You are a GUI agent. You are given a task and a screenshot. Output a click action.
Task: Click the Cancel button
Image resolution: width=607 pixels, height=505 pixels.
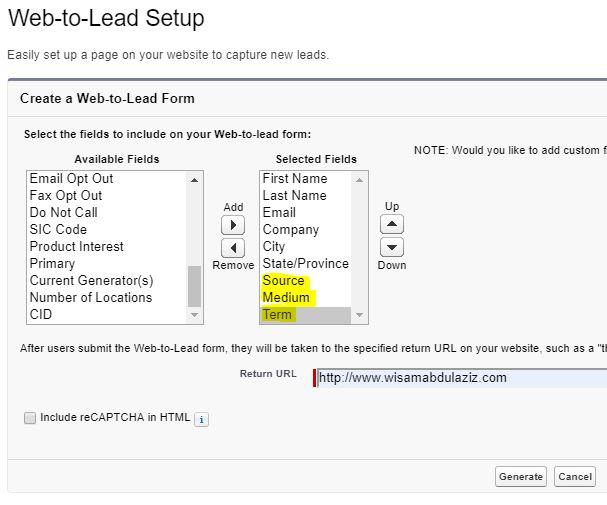[575, 476]
